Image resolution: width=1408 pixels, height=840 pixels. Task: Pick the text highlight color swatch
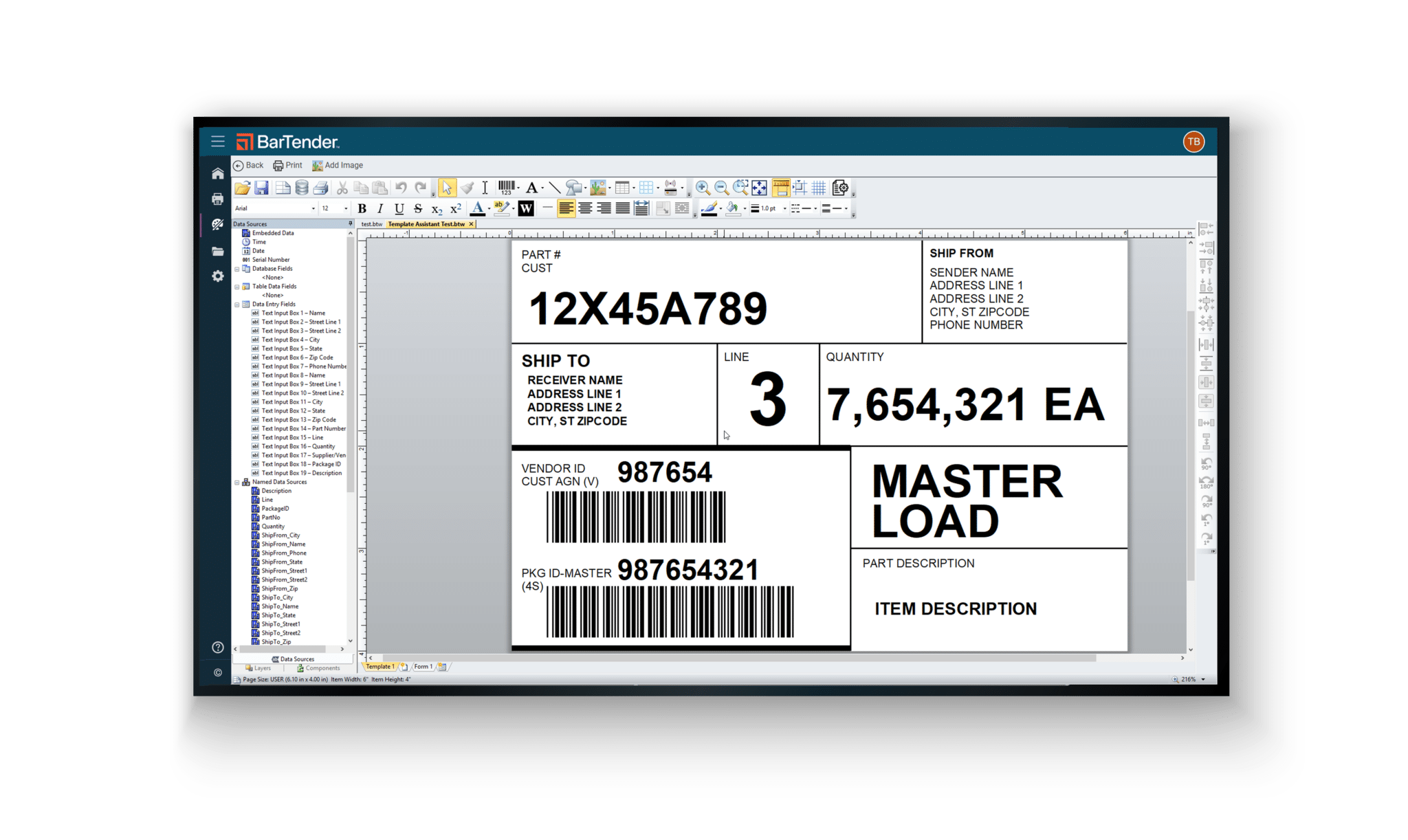(502, 208)
